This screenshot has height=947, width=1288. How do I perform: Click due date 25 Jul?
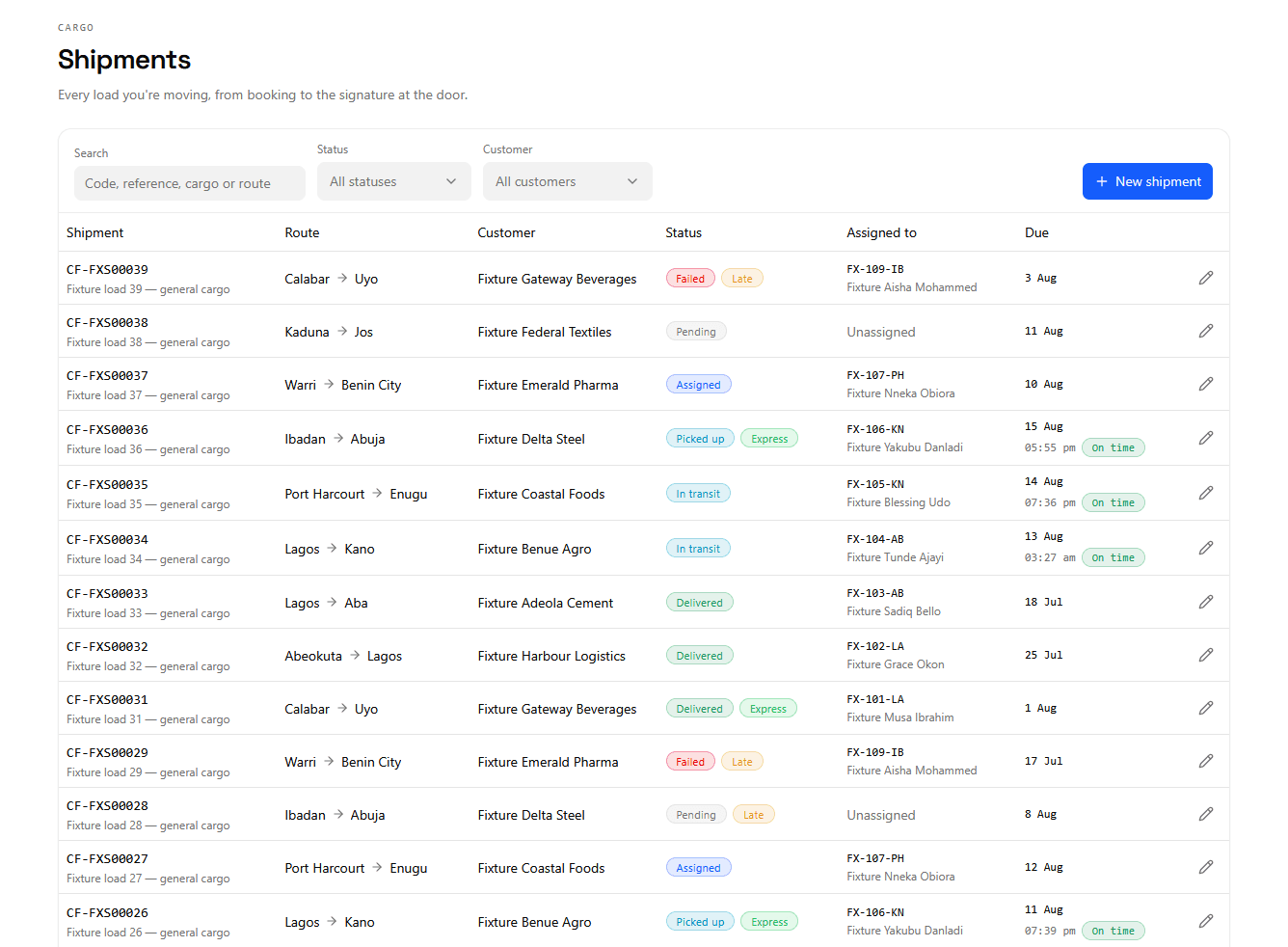coord(1044,655)
